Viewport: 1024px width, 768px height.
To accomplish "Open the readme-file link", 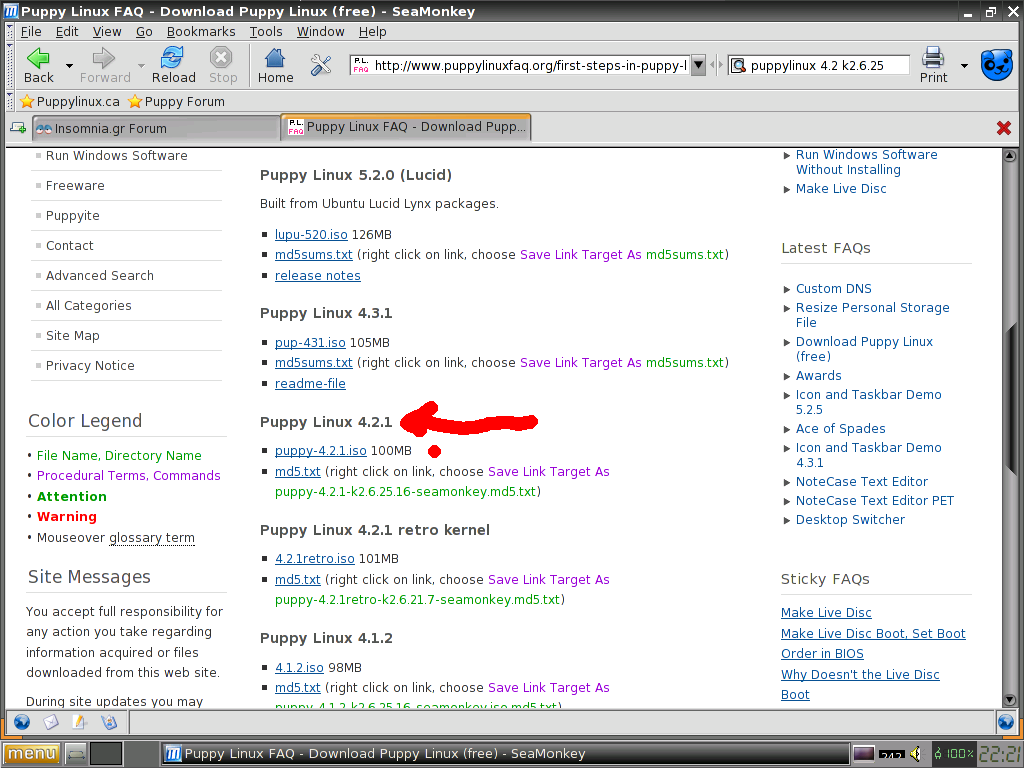I will tap(310, 383).
